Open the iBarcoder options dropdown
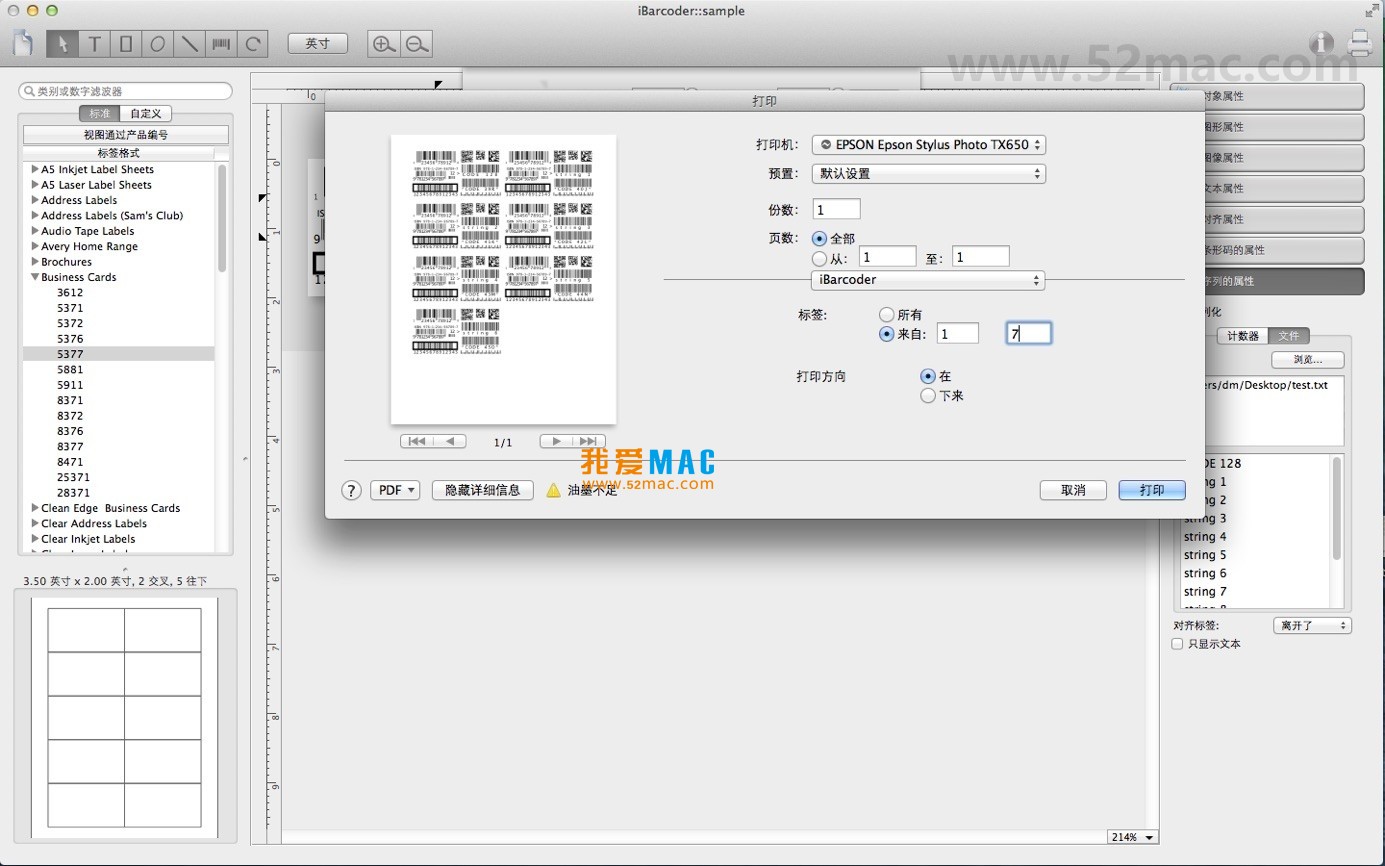Image resolution: width=1385 pixels, height=866 pixels. pos(928,280)
